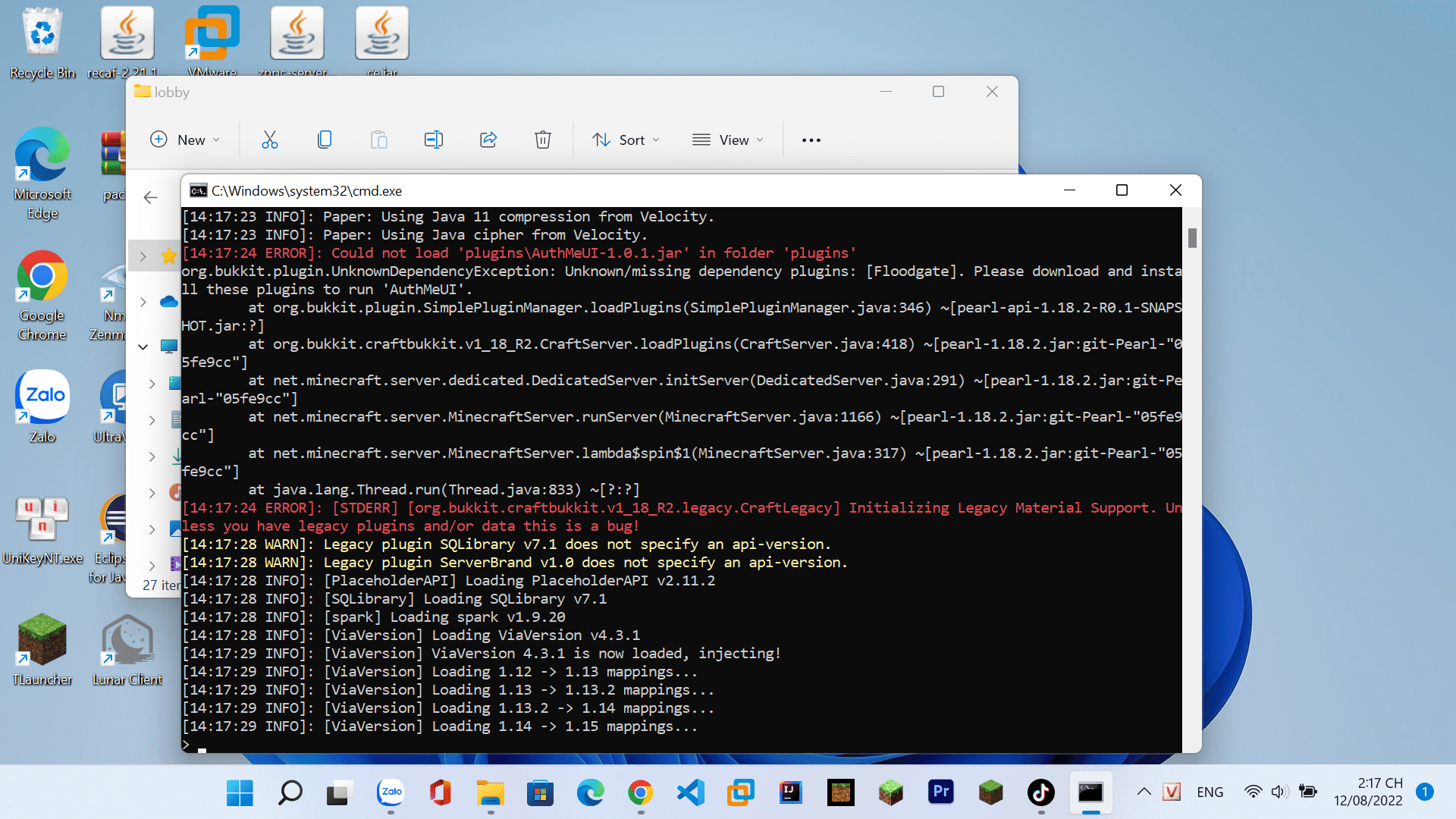
Task: Open IntelliJ IDEA from the taskbar
Action: [x=790, y=792]
